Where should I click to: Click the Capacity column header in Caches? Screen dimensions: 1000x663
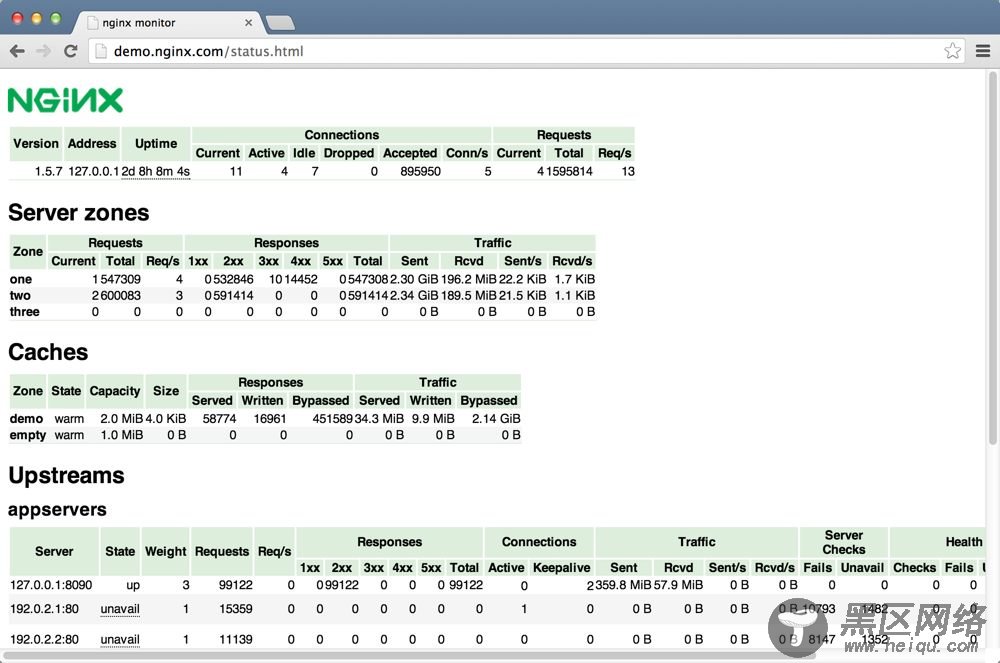click(115, 391)
